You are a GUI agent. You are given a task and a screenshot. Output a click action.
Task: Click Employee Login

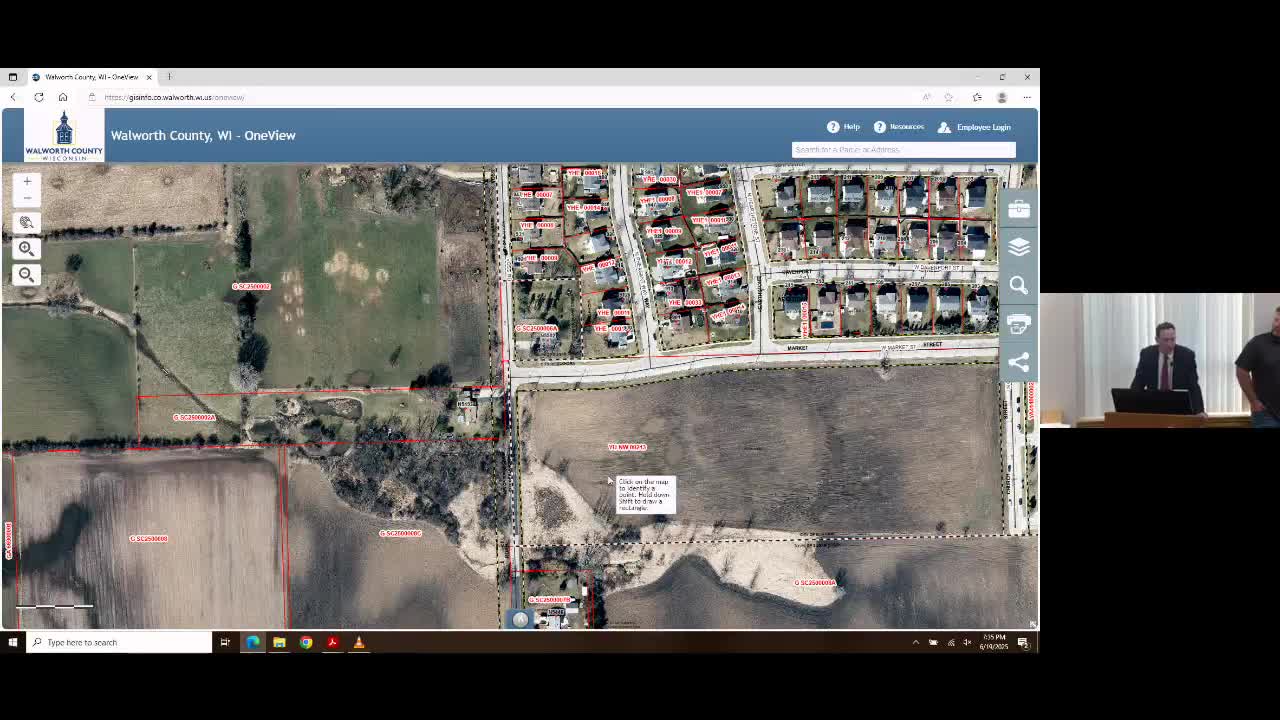(x=974, y=127)
